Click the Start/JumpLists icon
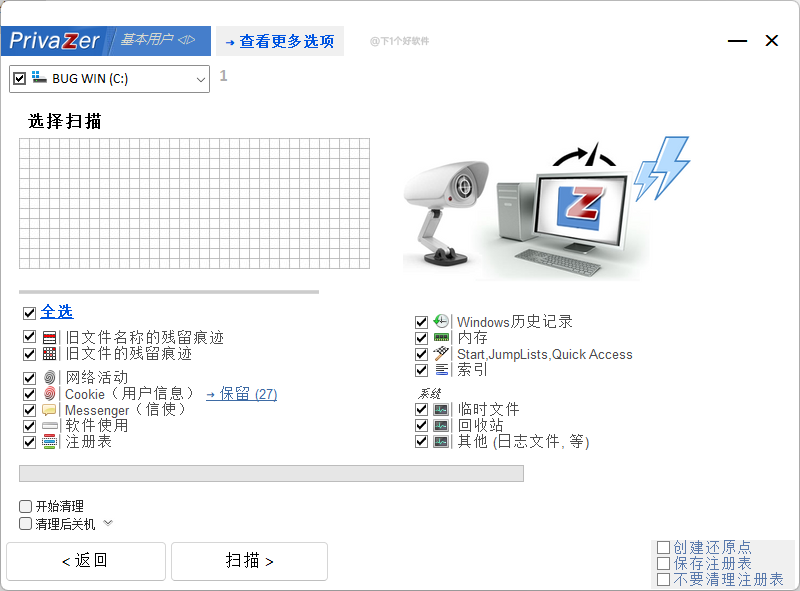Viewport: 800px width, 591px height. click(x=441, y=353)
